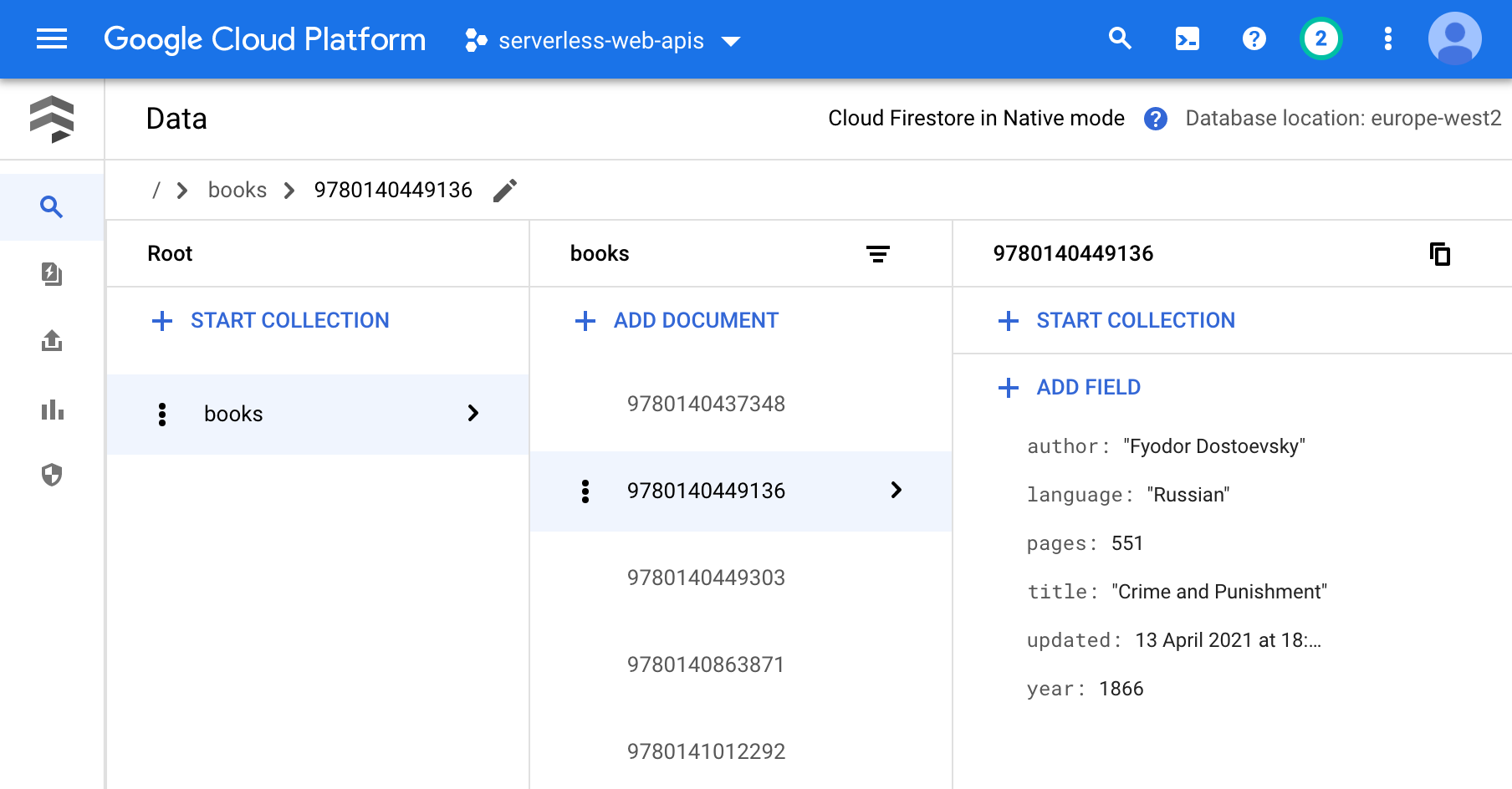The width and height of the screenshot is (1512, 789).
Task: Click copy icon beside document ID
Action: pyautogui.click(x=1439, y=254)
